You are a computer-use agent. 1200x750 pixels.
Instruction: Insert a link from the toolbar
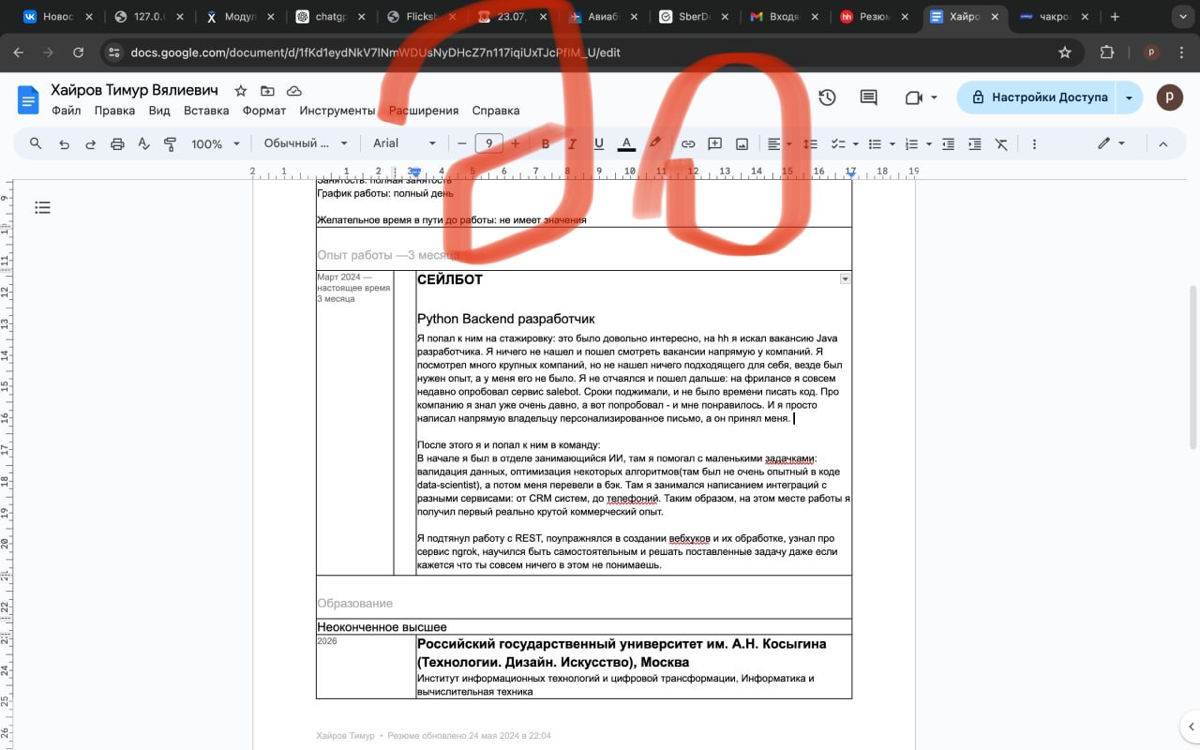(x=688, y=144)
